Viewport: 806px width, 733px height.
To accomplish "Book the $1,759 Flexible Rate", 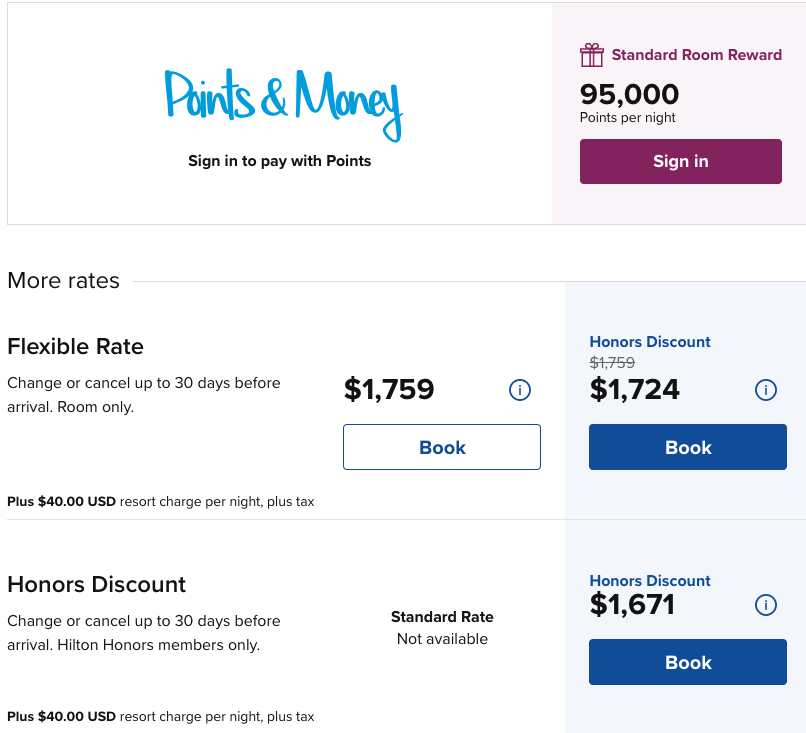I will pyautogui.click(x=442, y=447).
